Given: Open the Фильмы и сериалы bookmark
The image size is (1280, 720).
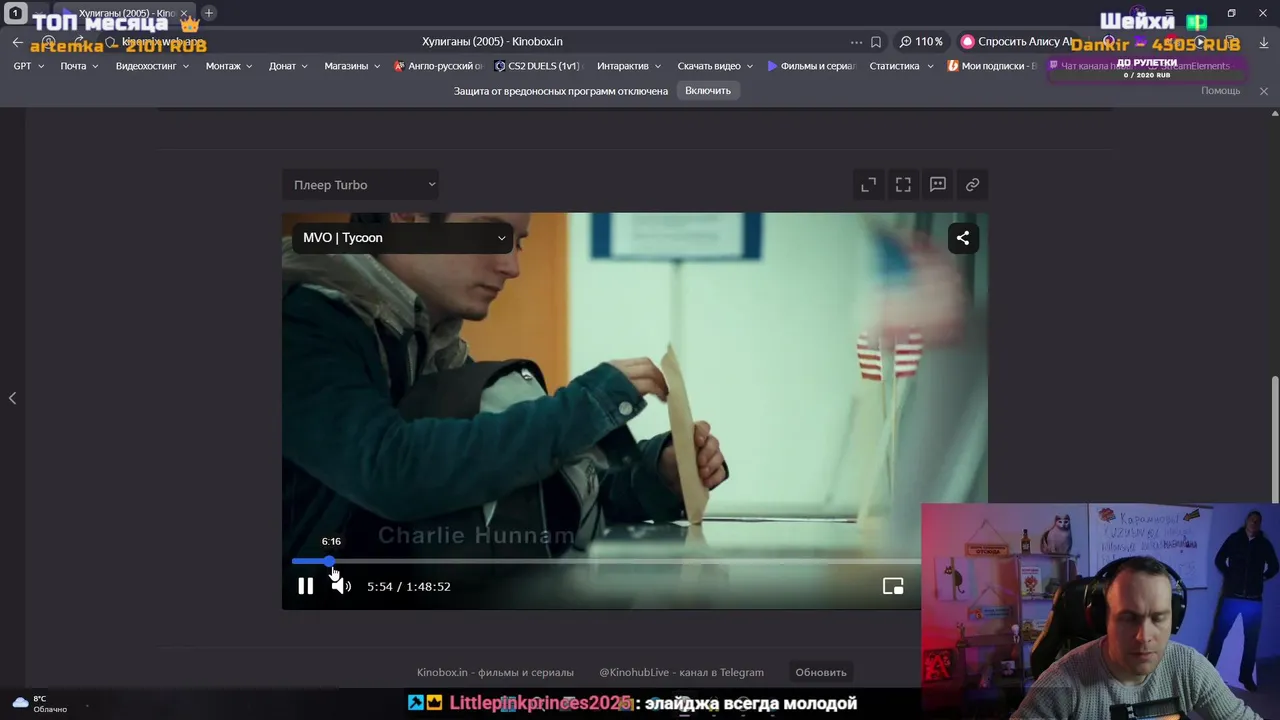Looking at the screenshot, I should [x=812, y=66].
